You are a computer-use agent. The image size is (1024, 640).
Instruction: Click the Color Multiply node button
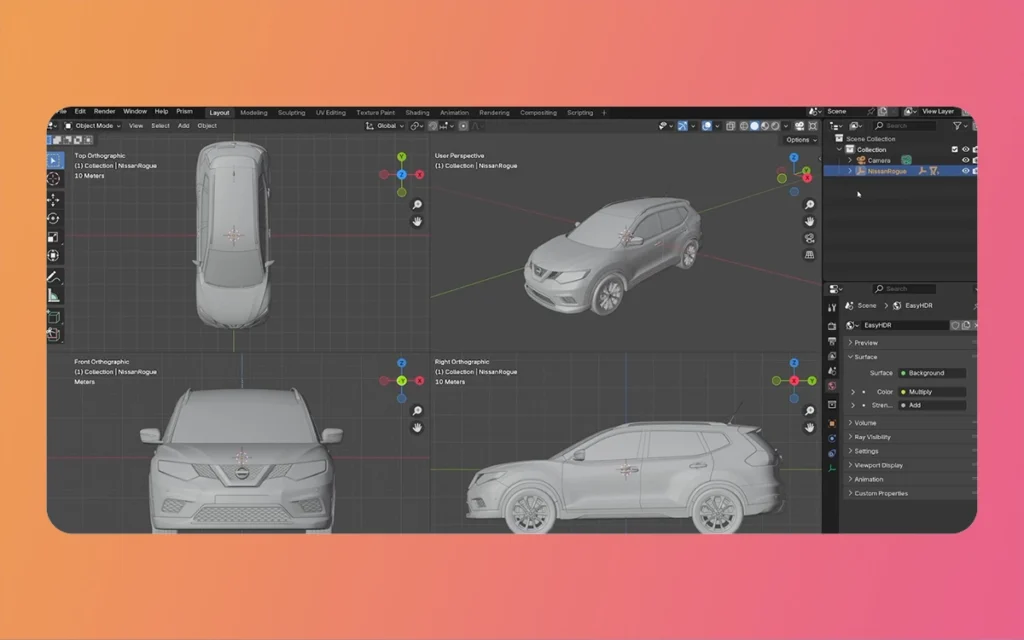(x=932, y=392)
